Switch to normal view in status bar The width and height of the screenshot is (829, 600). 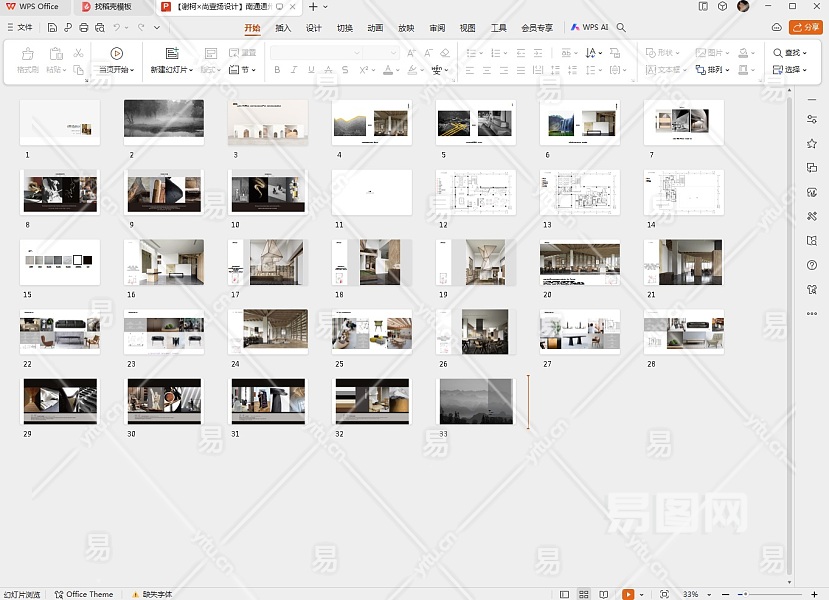coord(565,594)
